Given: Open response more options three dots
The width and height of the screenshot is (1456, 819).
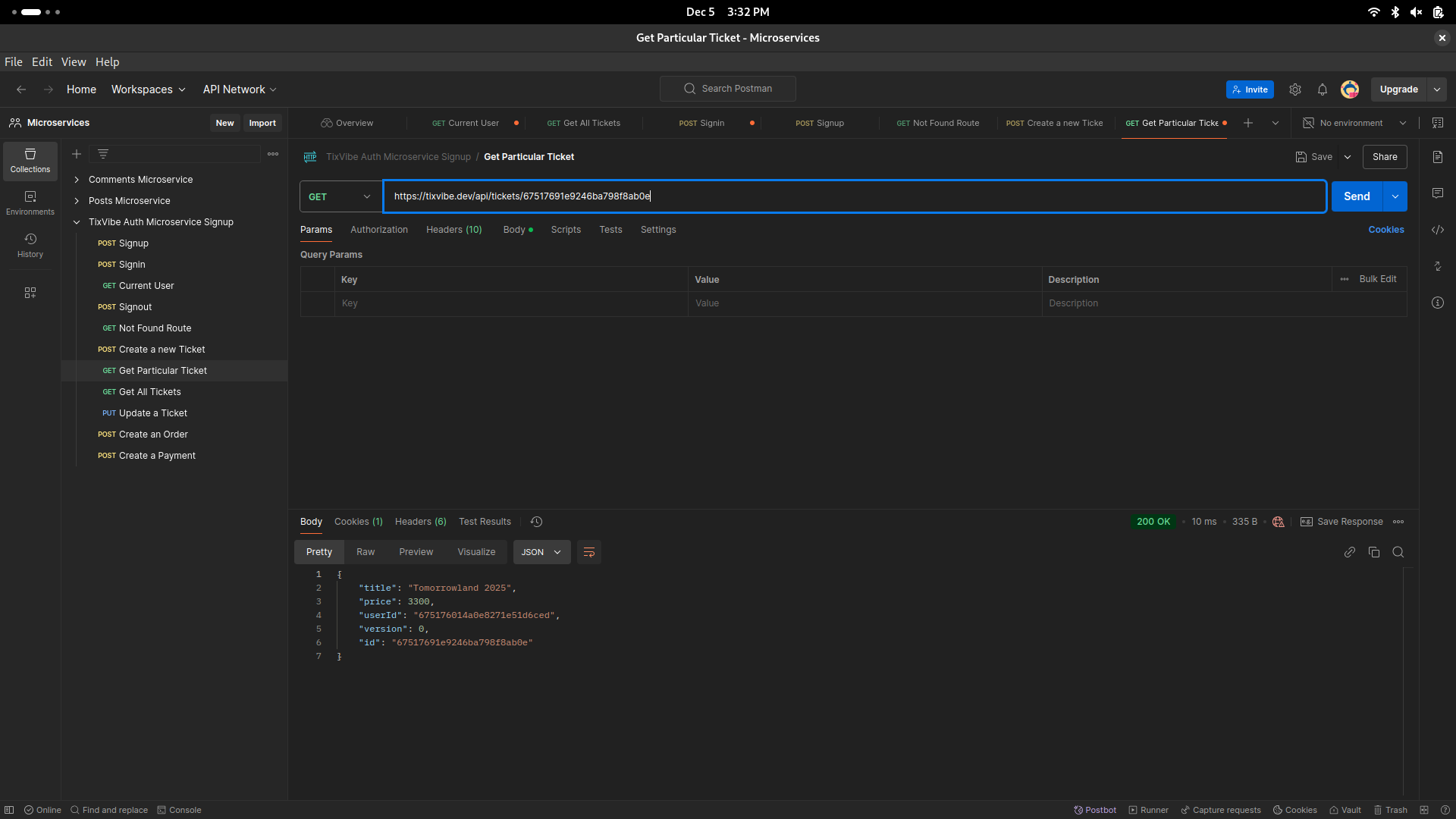Looking at the screenshot, I should [x=1398, y=522].
